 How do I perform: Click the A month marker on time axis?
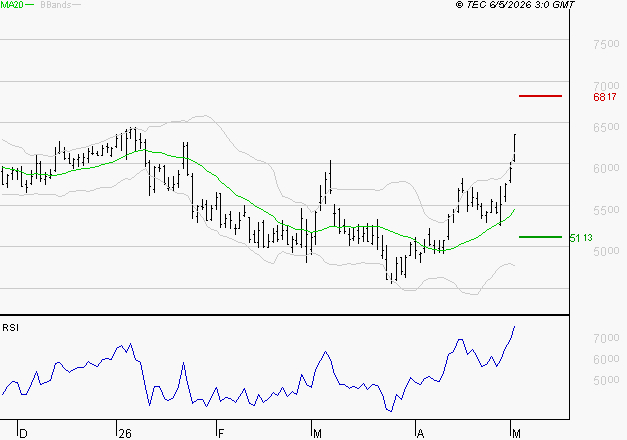420,434
